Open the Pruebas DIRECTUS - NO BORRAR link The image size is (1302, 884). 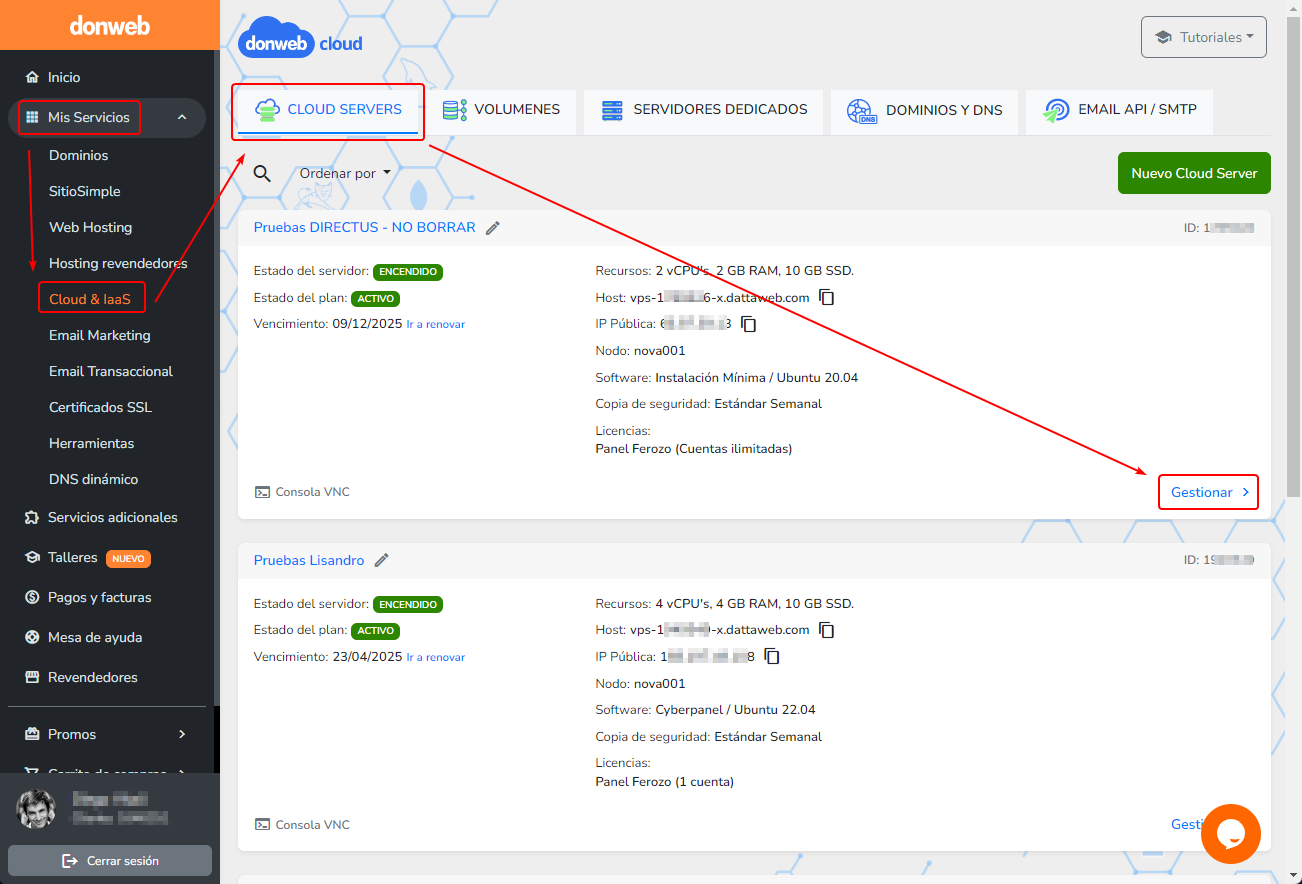point(365,227)
